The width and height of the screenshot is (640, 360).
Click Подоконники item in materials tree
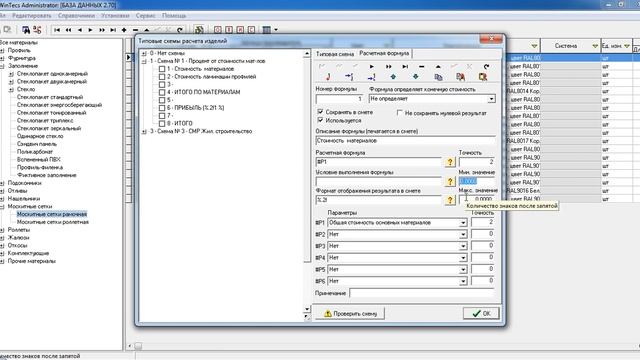[x=24, y=183]
